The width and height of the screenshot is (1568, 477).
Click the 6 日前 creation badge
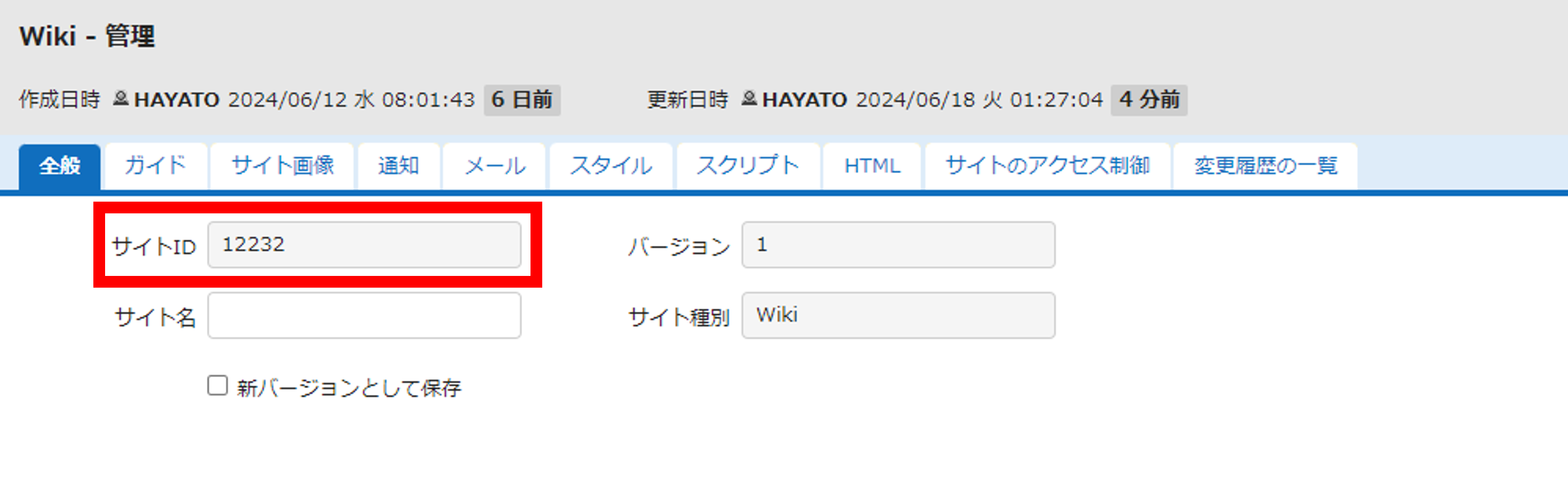(x=522, y=100)
